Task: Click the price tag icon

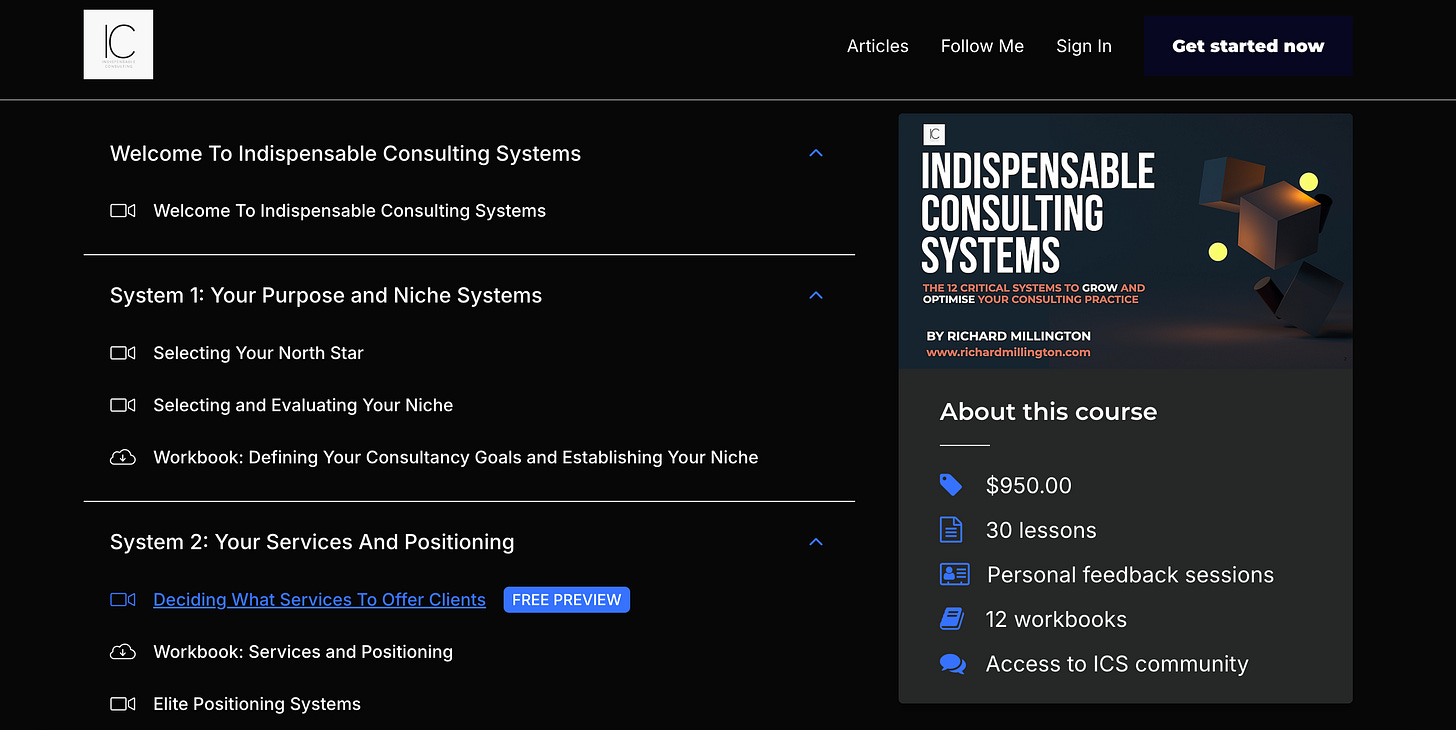Action: pyautogui.click(x=951, y=485)
